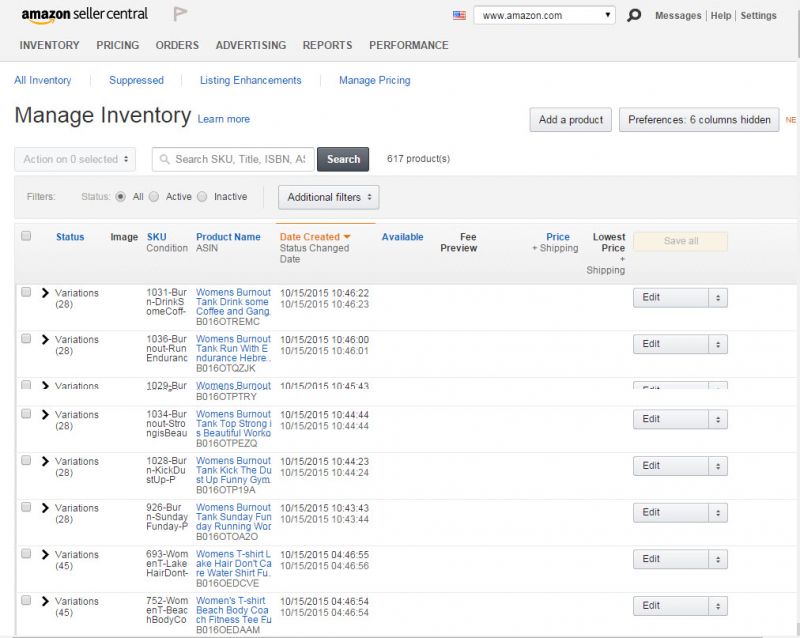Image resolution: width=800 pixels, height=638 pixels.
Task: Check the row for SKU 693-WomenT-Lake
Action: pyautogui.click(x=26, y=554)
